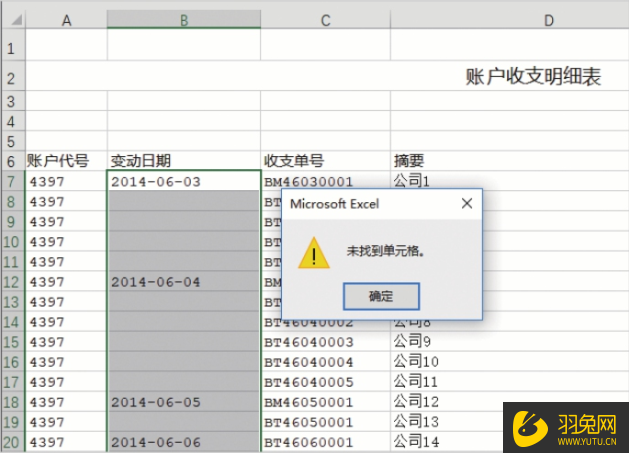Select date cell 2014-06-03

pos(184,181)
